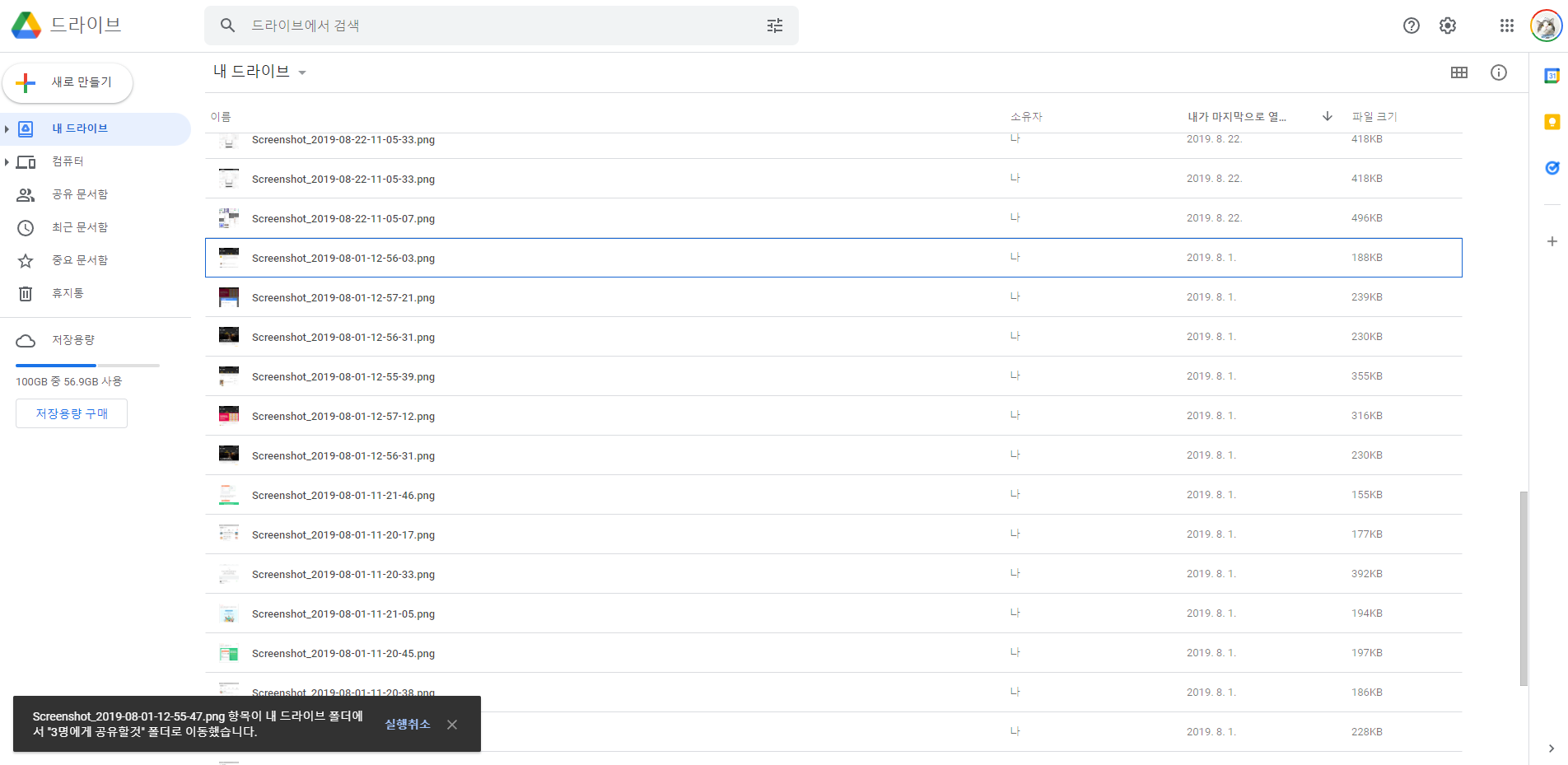Click thumbnail of Screenshot_2019-08-01-12-57-12.png

229,415
